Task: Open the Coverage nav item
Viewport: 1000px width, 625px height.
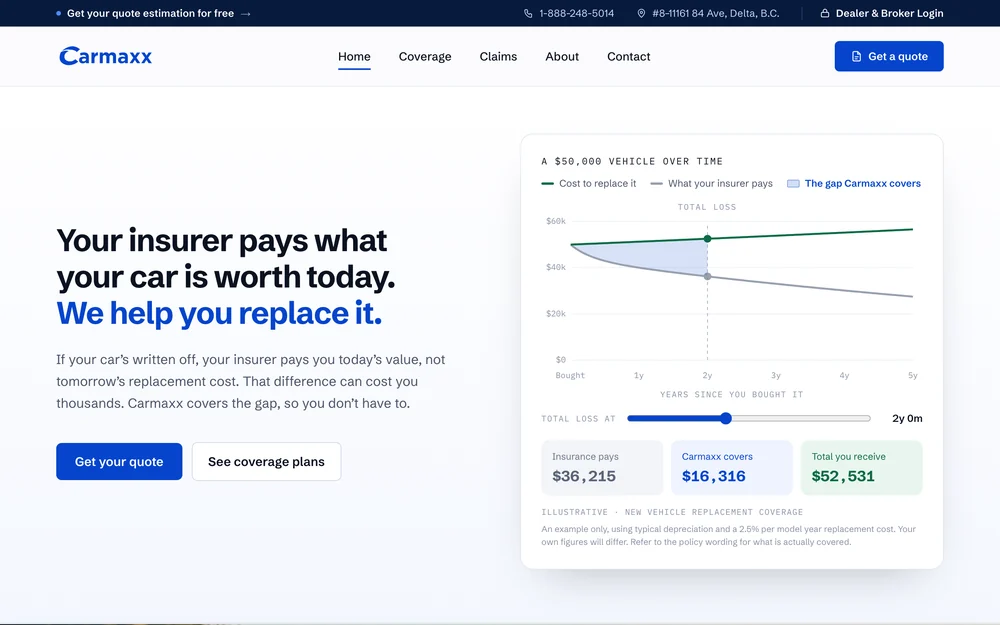Action: tap(425, 56)
